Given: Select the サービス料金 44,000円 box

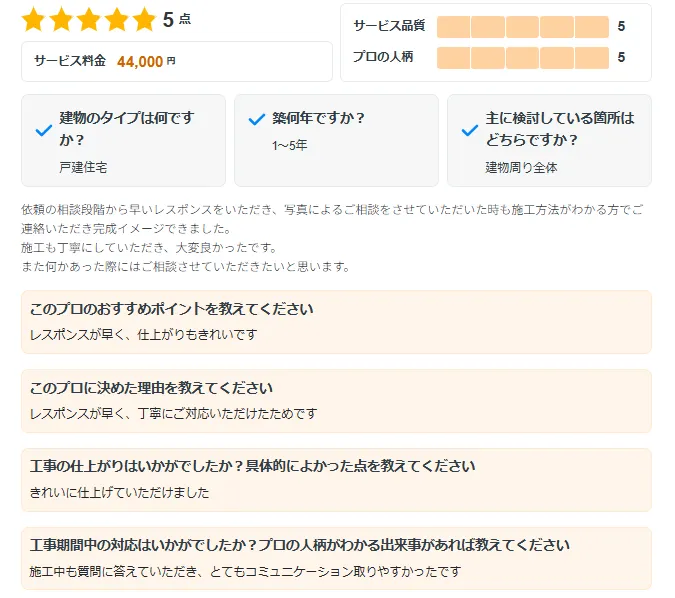Looking at the screenshot, I should tap(176, 61).
